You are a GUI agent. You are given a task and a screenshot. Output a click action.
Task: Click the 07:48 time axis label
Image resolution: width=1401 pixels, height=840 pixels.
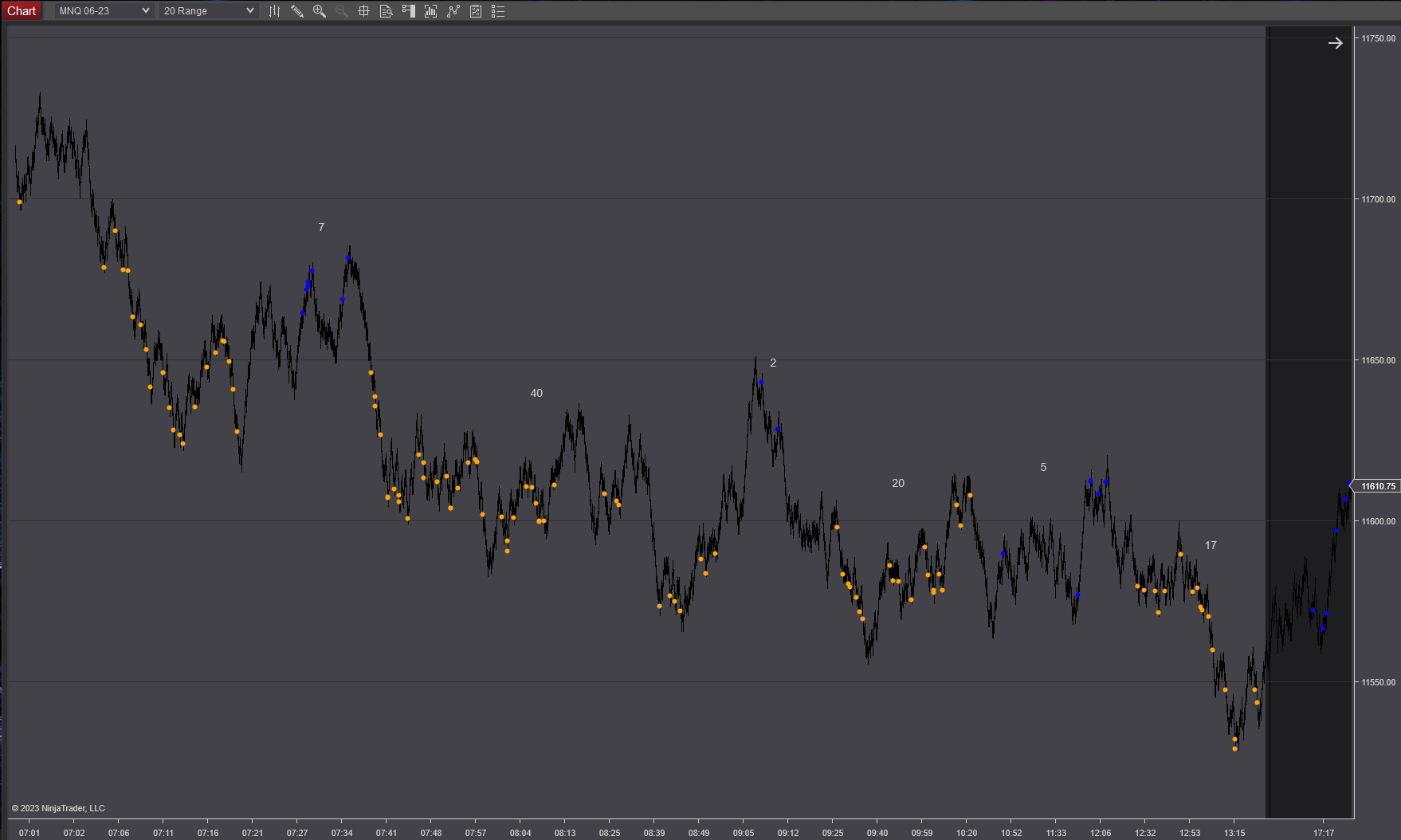tap(431, 833)
